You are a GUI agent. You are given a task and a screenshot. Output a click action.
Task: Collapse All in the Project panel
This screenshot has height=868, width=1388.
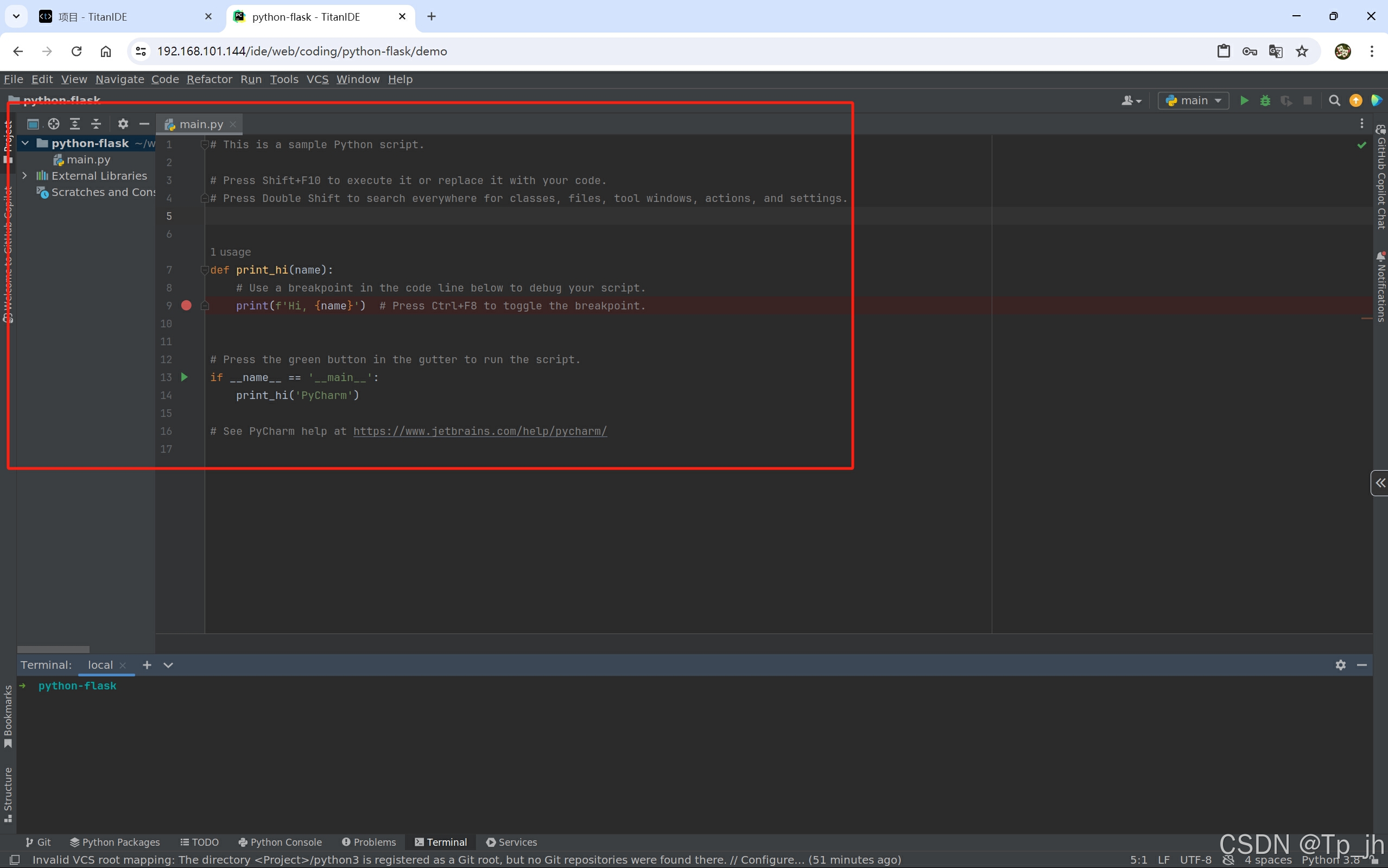[96, 123]
